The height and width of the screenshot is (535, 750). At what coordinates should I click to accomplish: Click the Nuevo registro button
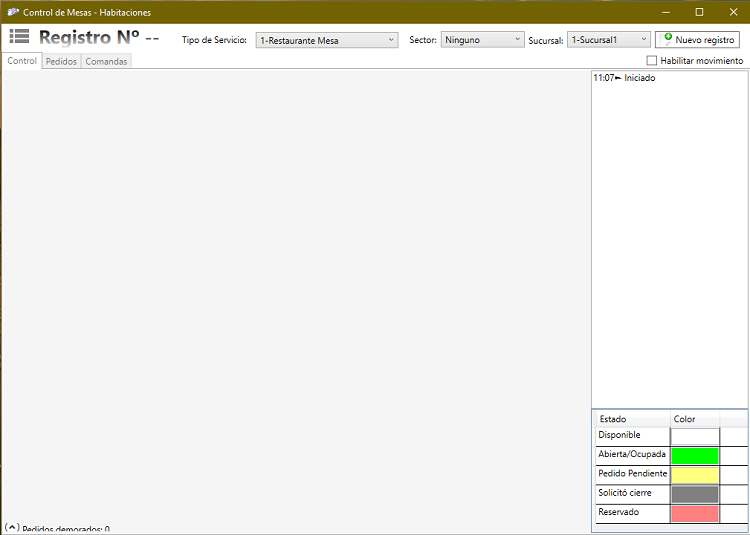click(697, 40)
